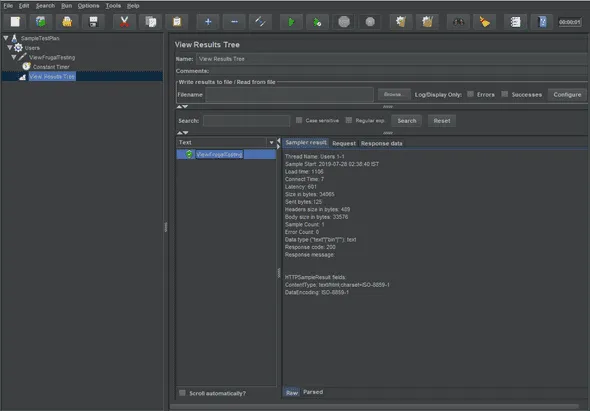Click the Shutdown test icon
This screenshot has height=411, width=590.
tap(370, 22)
